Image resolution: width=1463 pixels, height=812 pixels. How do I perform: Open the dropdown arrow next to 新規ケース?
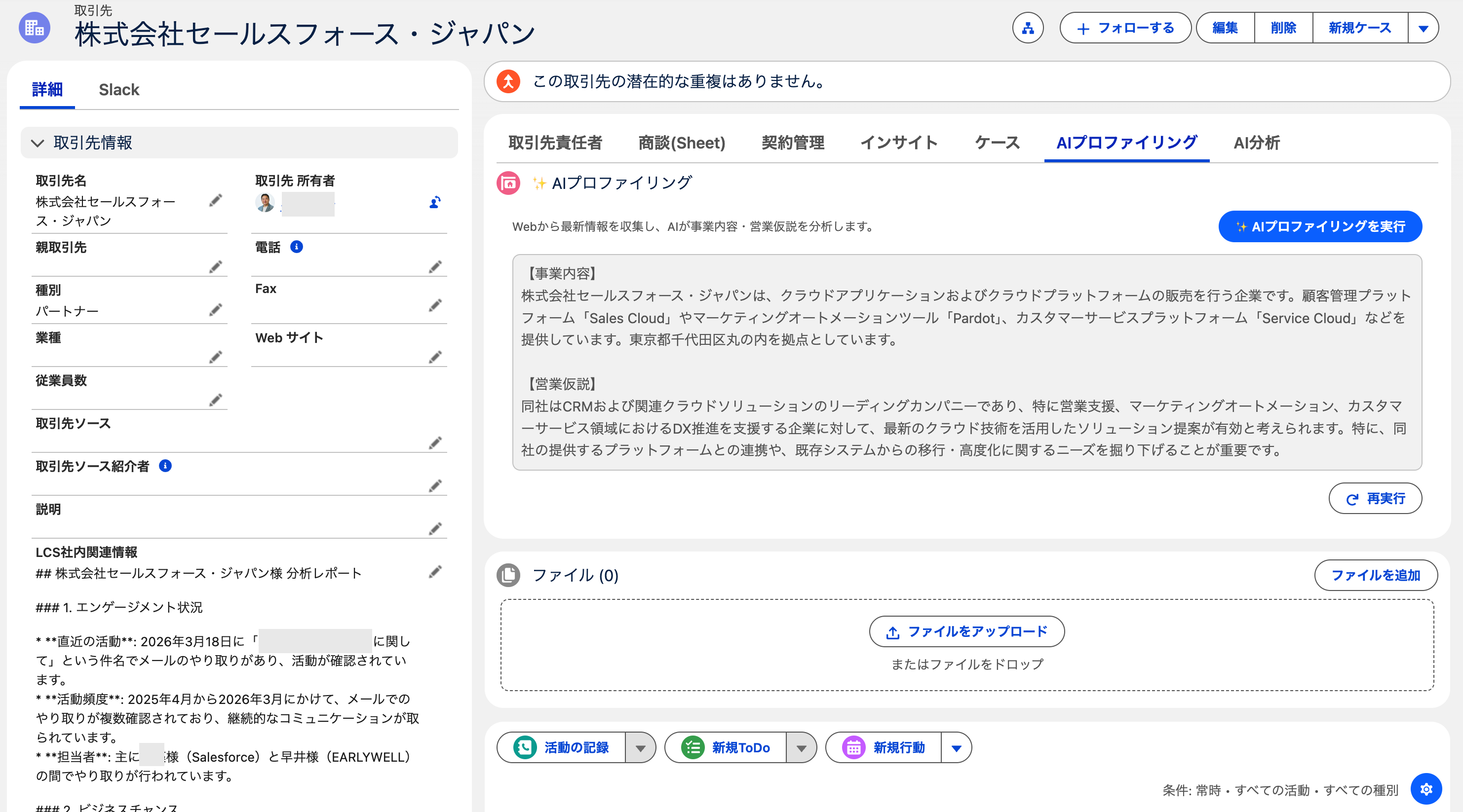tap(1423, 27)
